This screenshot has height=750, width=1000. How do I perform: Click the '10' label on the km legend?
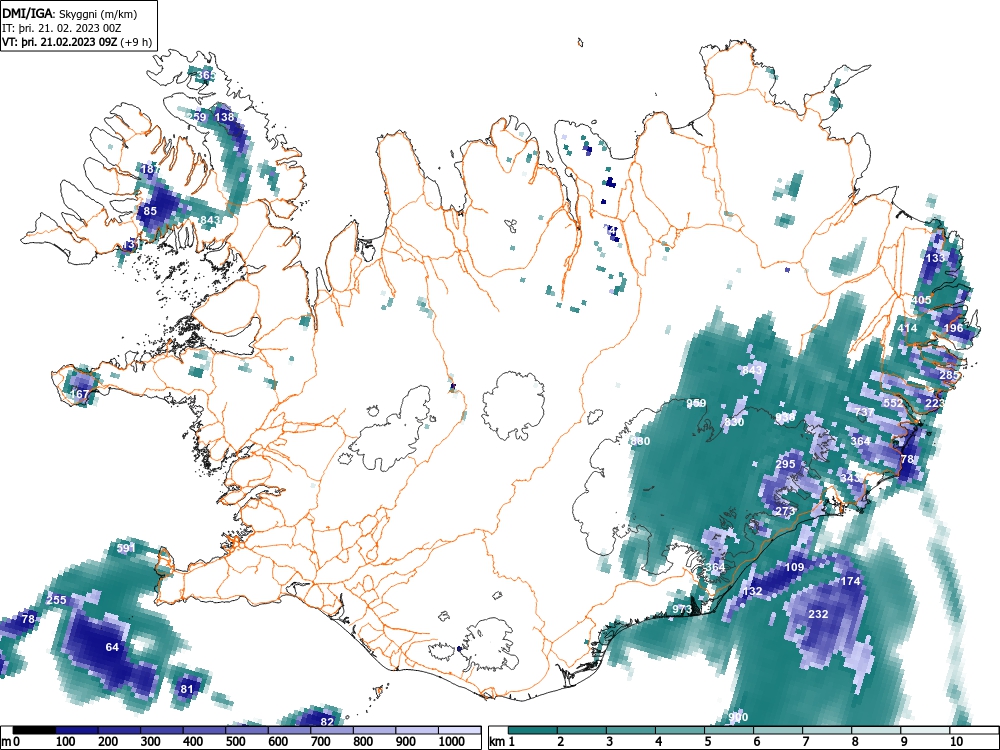pos(955,741)
